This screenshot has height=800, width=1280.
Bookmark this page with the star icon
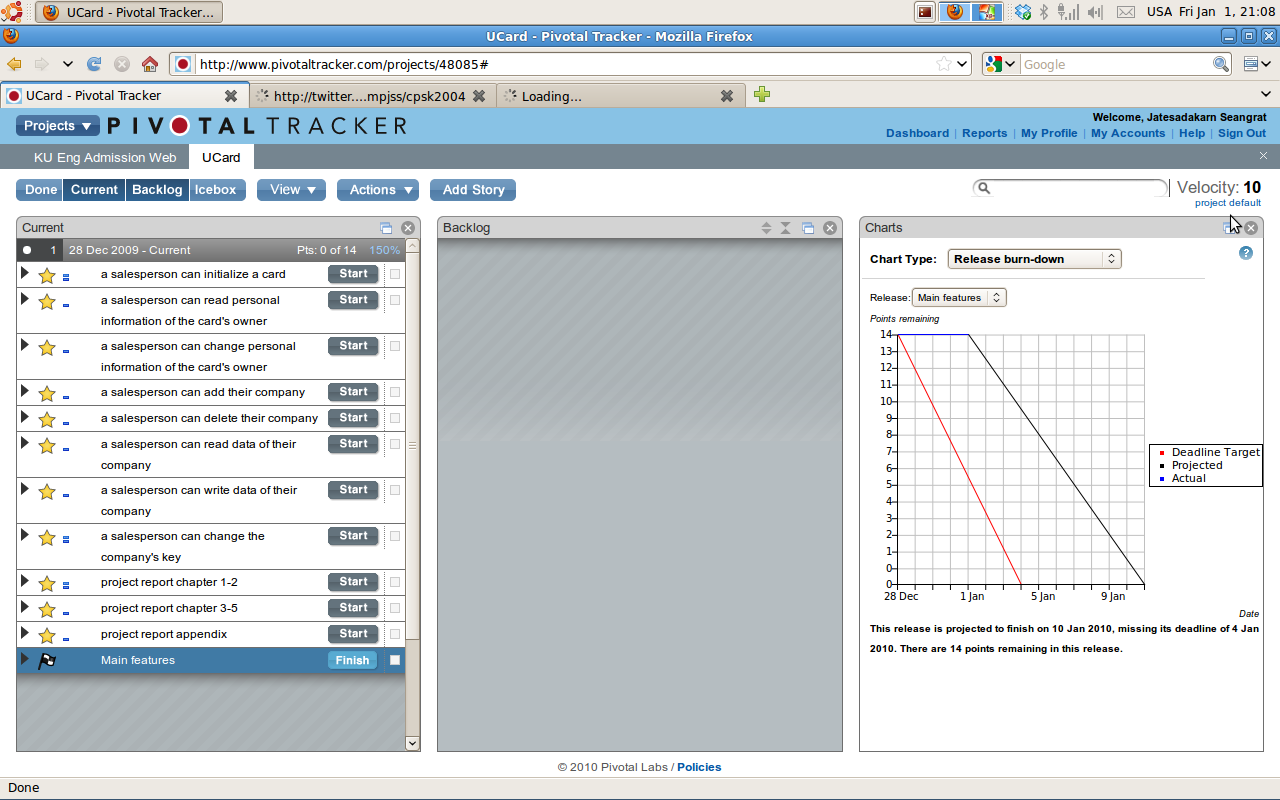point(944,64)
